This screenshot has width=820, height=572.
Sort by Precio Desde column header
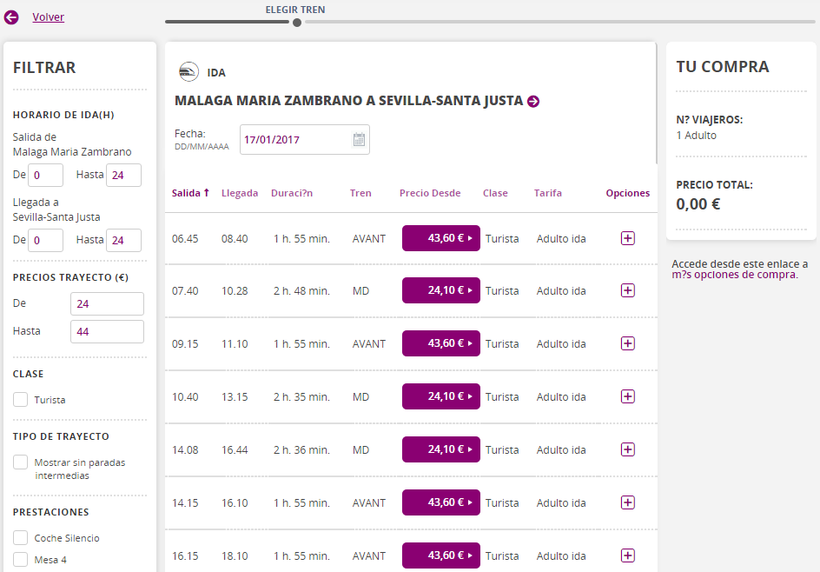[430, 193]
